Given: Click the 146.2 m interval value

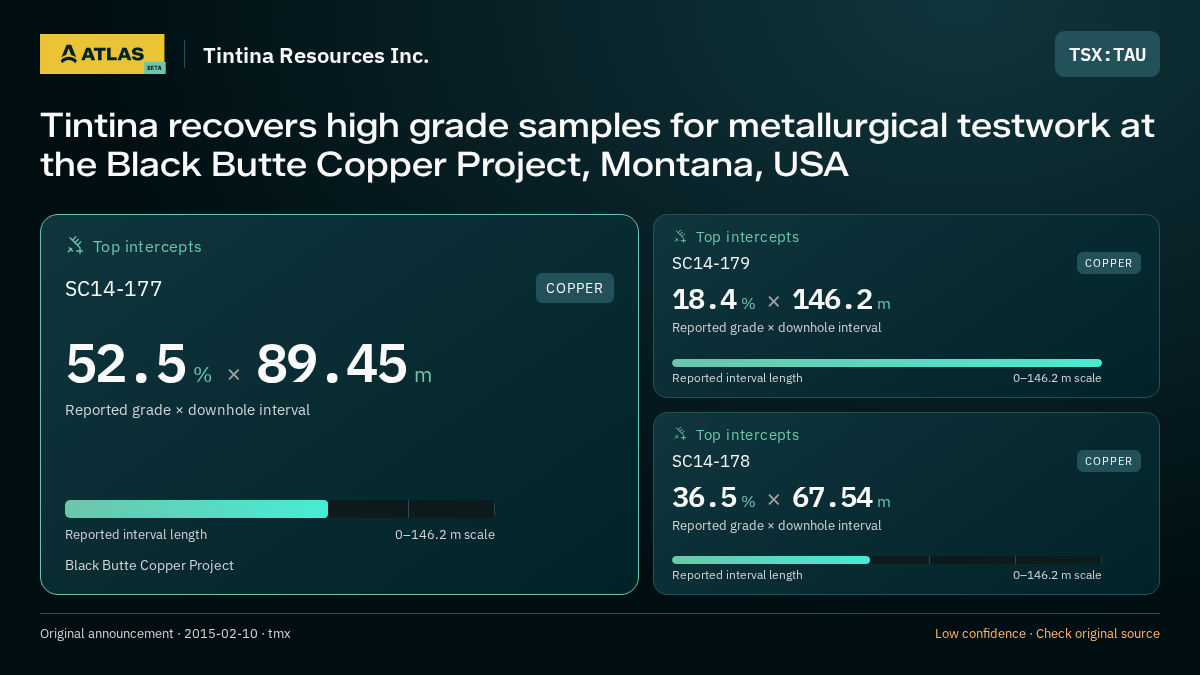Looking at the screenshot, I should [x=841, y=300].
